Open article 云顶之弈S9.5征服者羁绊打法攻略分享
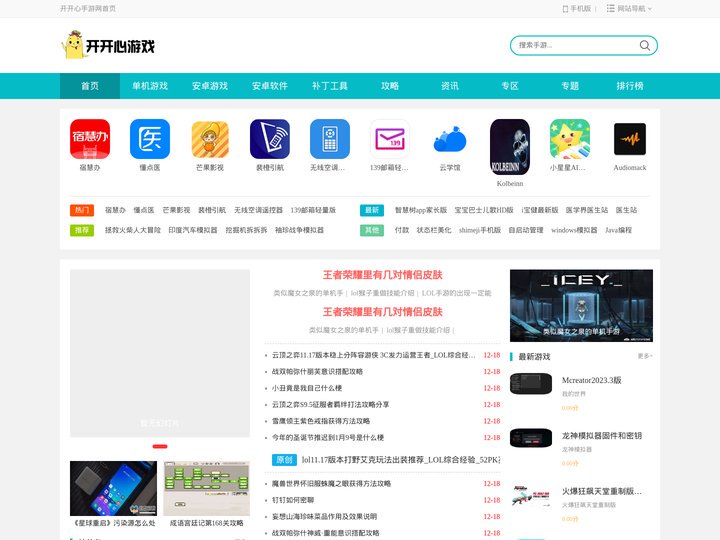 331,405
